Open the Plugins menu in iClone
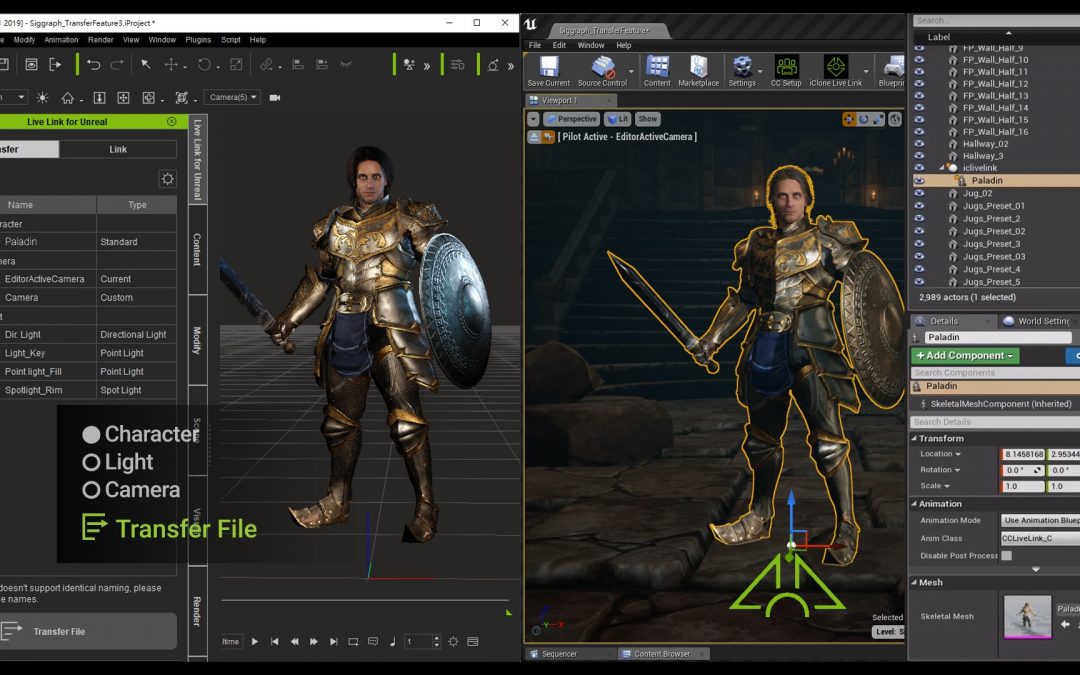The image size is (1080, 675). pyautogui.click(x=198, y=40)
